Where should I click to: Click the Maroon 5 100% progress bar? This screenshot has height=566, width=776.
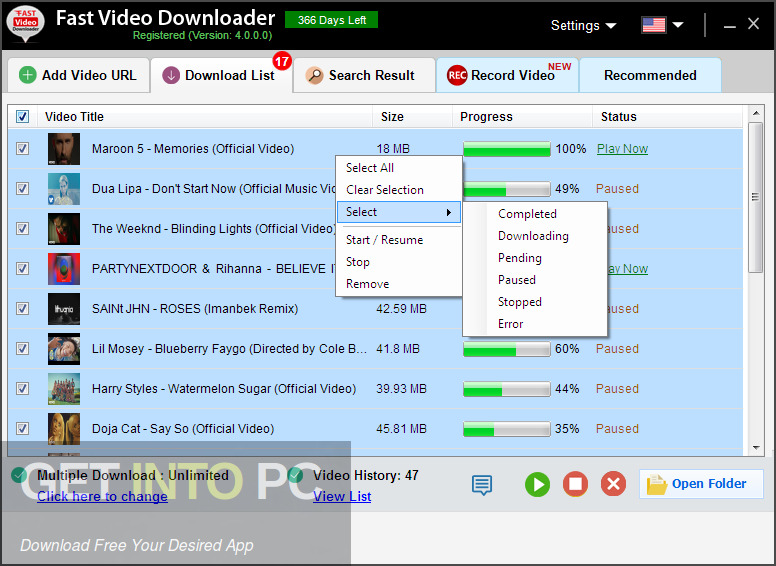[507, 149]
